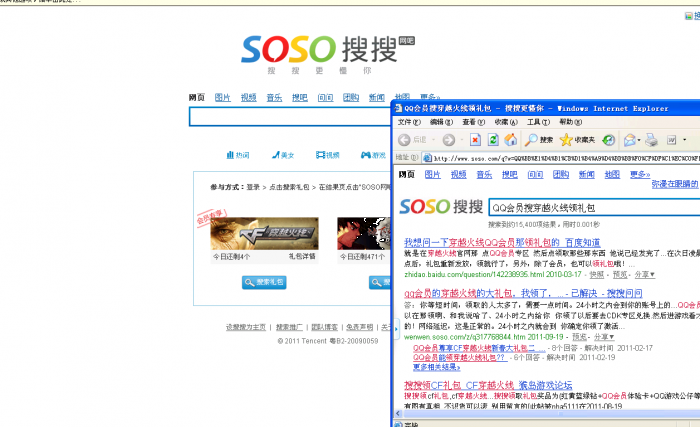Open the 文件(F) menu
700x427 pixels.
(408, 122)
